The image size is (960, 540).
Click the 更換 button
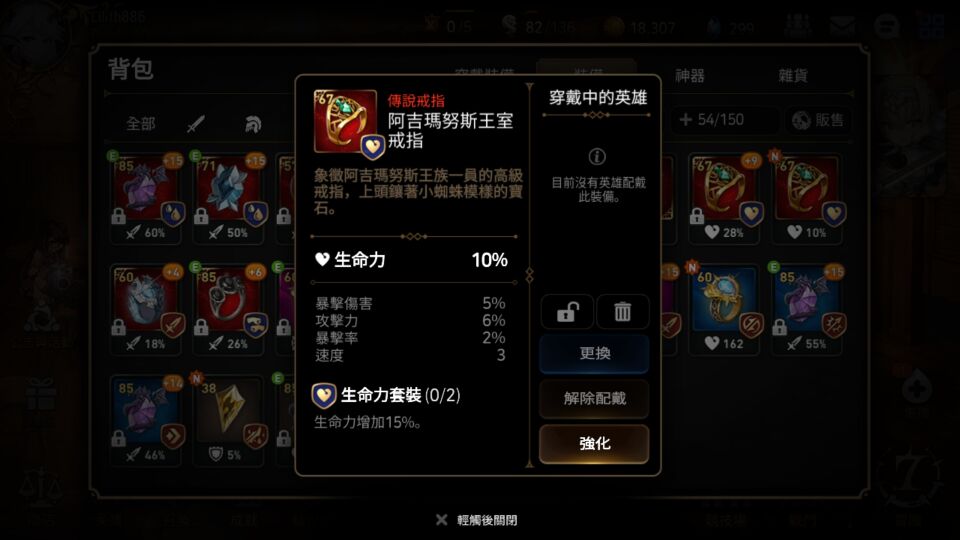(594, 353)
